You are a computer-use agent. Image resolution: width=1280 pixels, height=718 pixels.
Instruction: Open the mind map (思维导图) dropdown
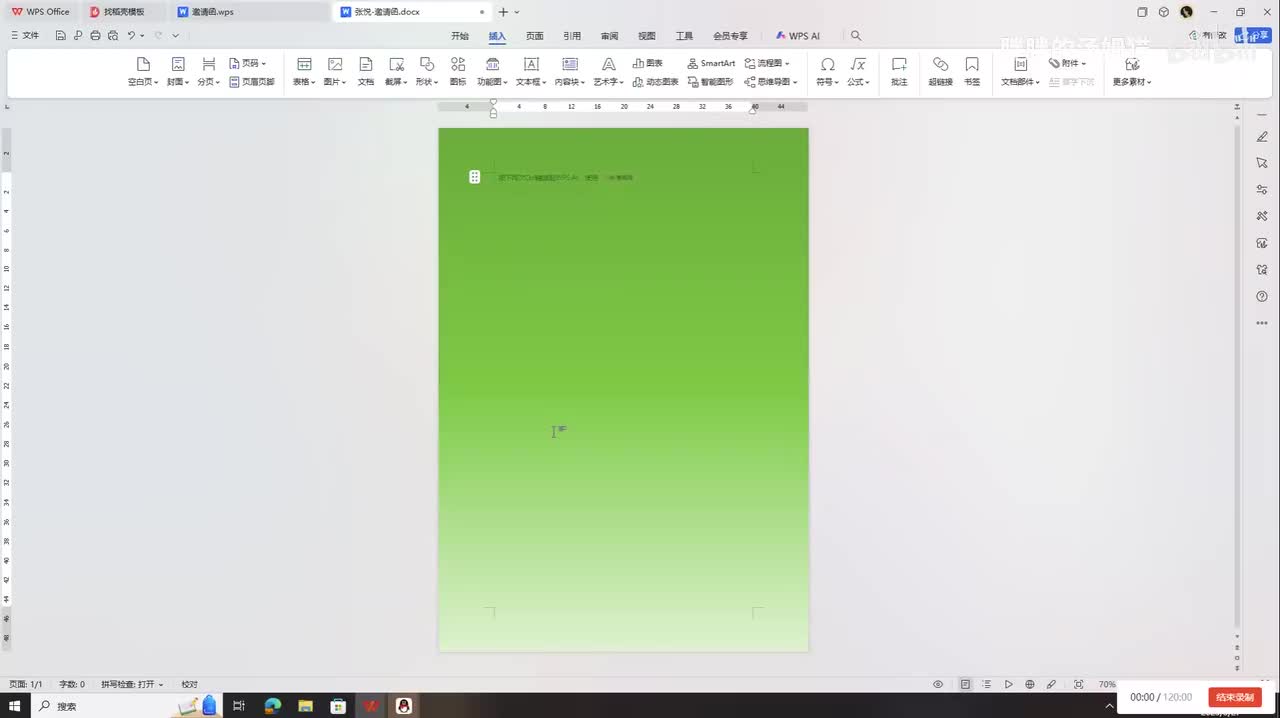point(771,82)
